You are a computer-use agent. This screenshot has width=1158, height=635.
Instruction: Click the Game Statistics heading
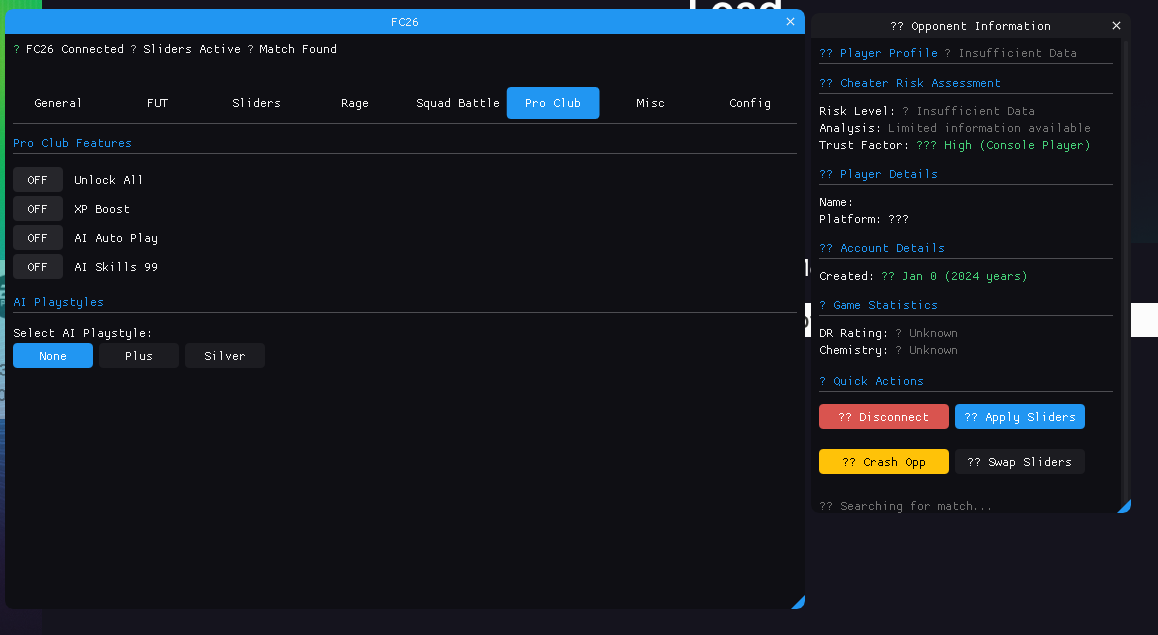tap(879, 305)
